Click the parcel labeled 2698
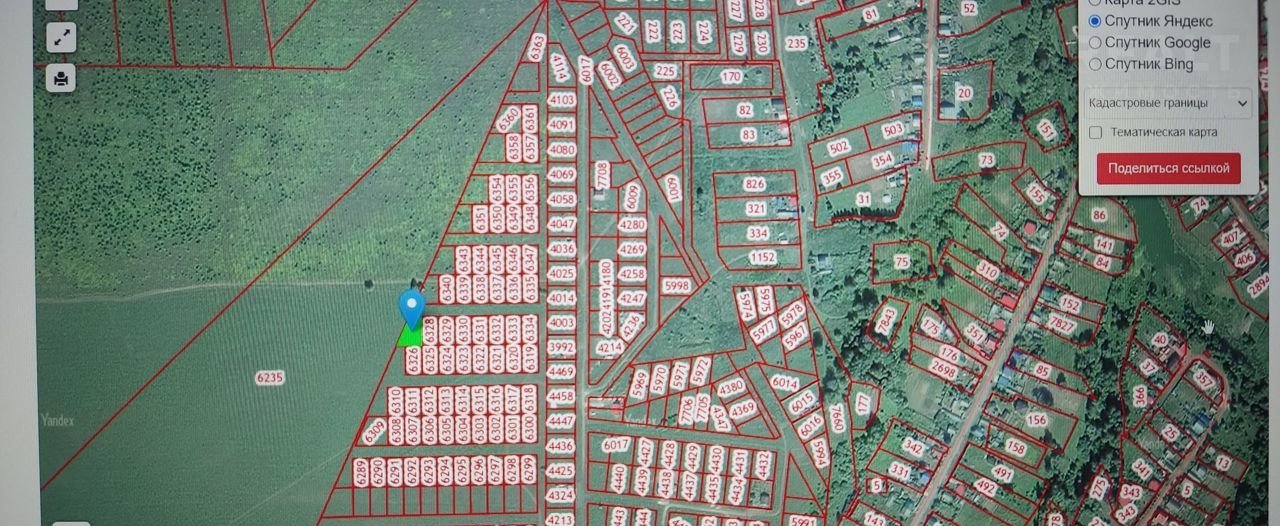This screenshot has width=1280, height=526. (943, 370)
